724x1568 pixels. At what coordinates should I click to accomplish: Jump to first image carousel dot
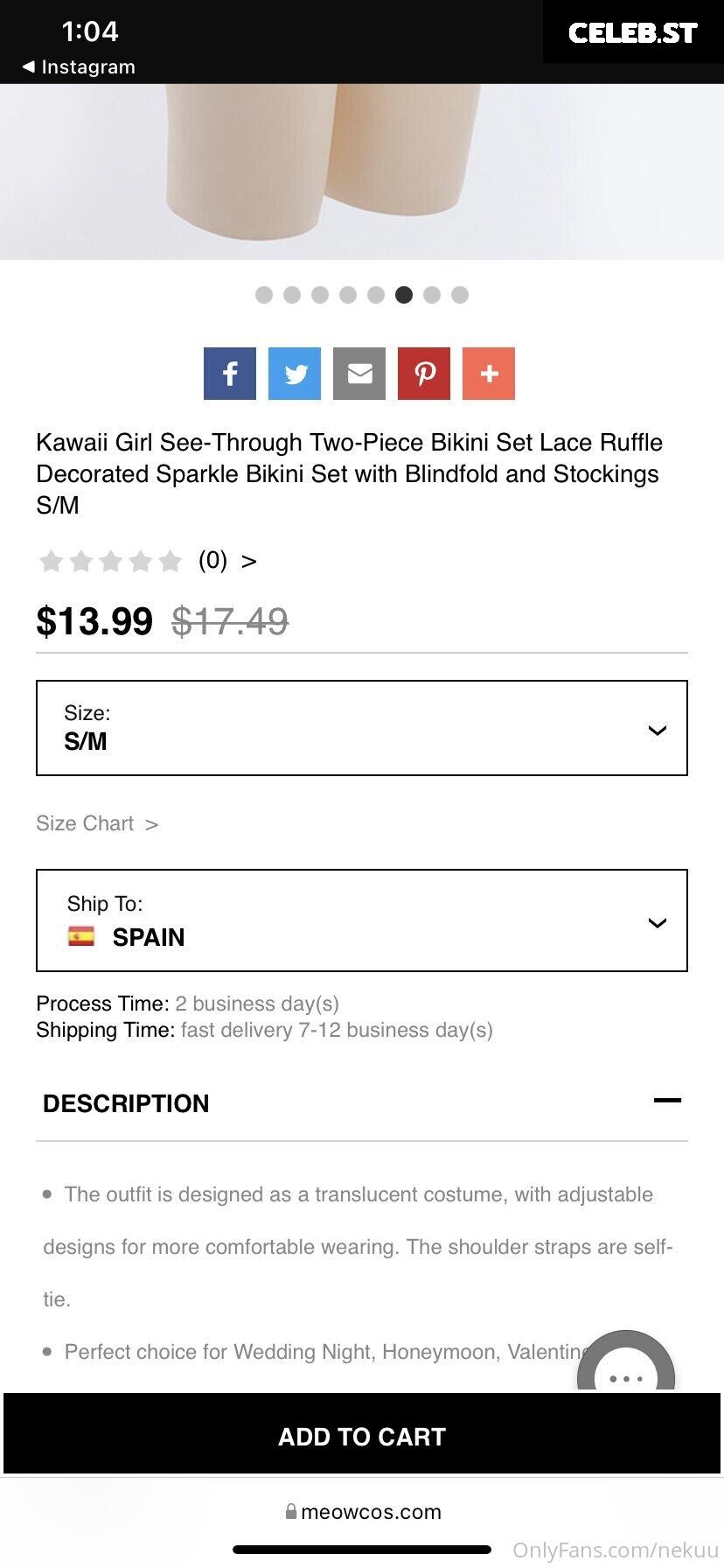click(x=264, y=295)
